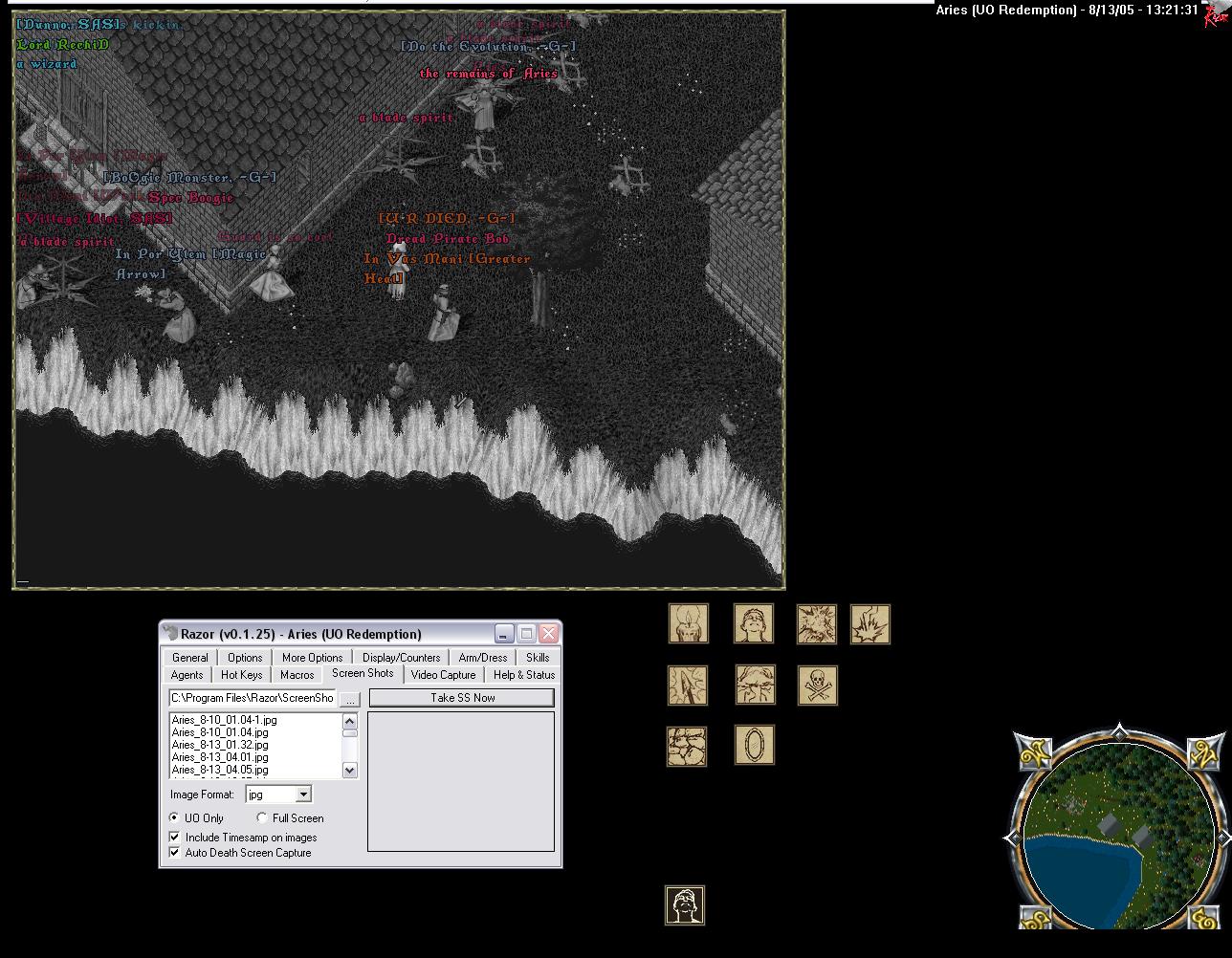Open the Hot Keys tab
Screen dimensions: 1232x958
tap(241, 675)
